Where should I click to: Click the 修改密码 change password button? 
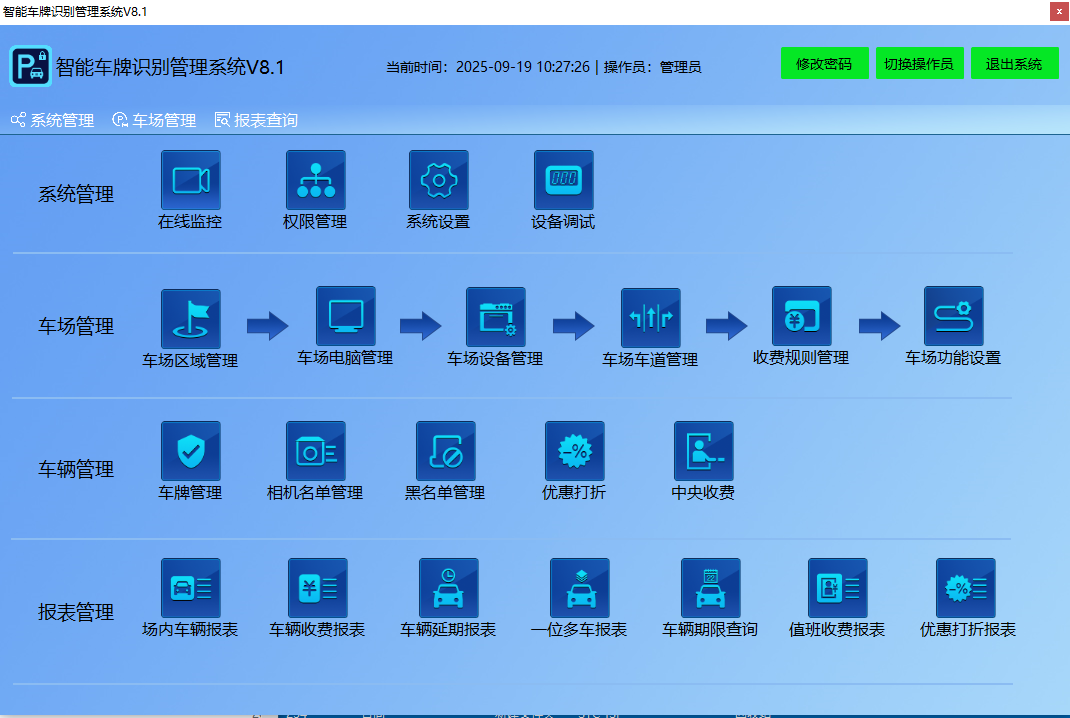click(824, 63)
